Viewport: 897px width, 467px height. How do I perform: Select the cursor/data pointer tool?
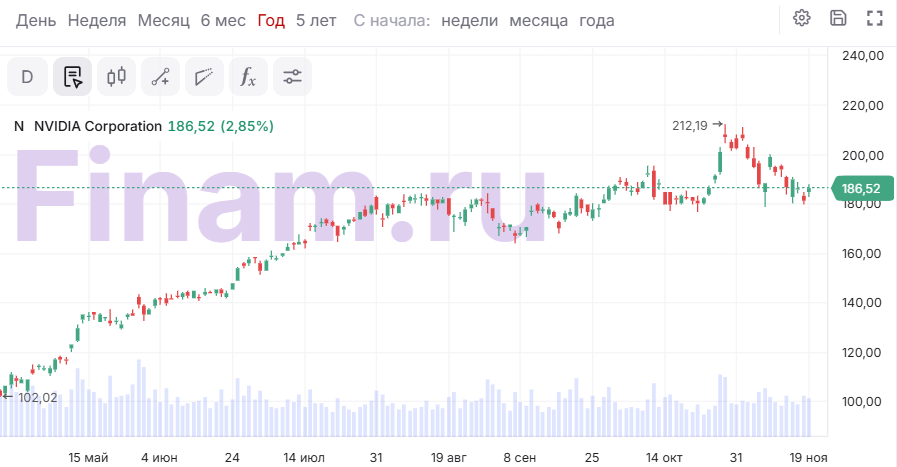click(x=72, y=76)
